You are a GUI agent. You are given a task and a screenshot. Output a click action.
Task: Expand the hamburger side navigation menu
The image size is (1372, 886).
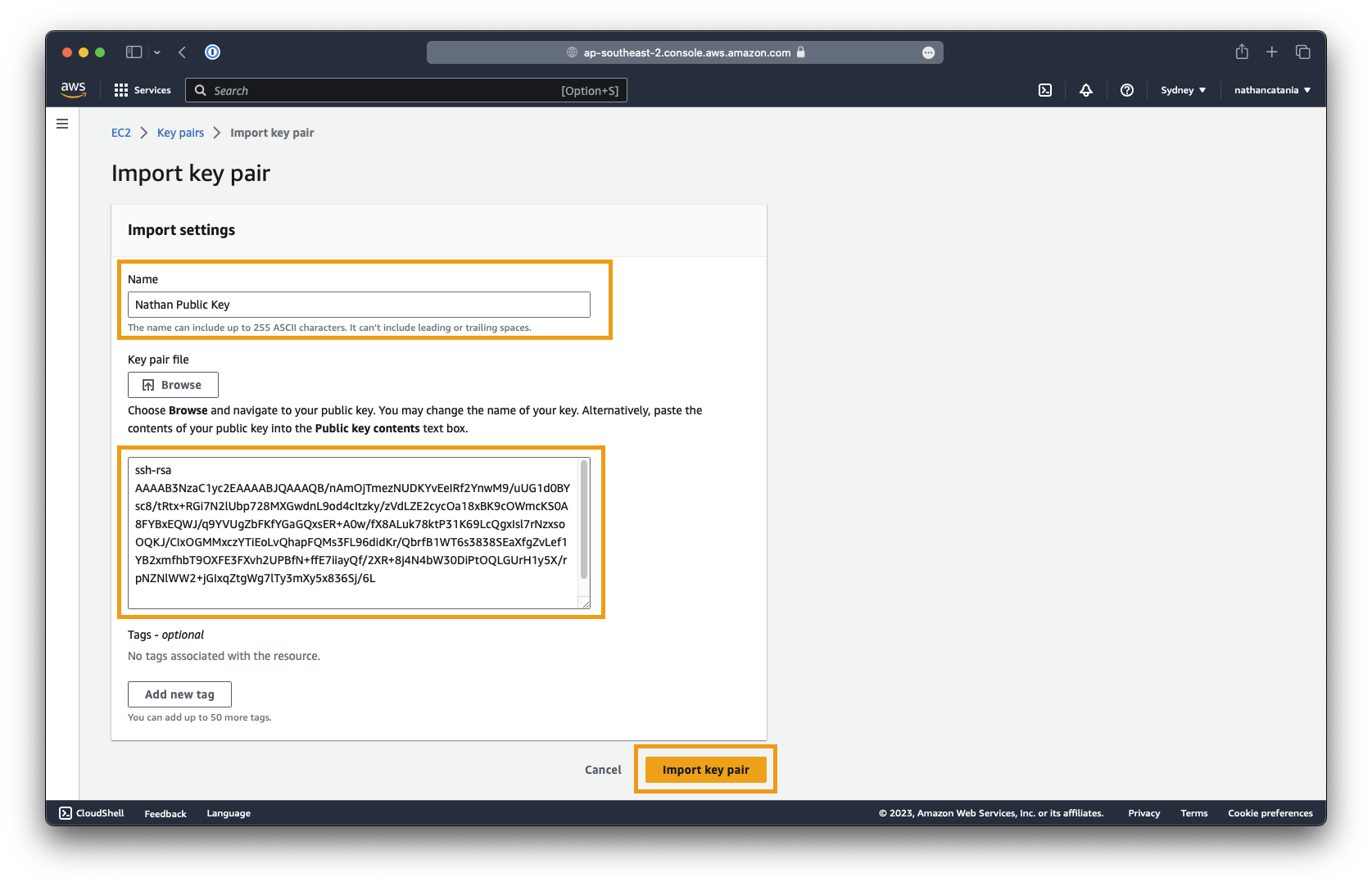coord(62,124)
